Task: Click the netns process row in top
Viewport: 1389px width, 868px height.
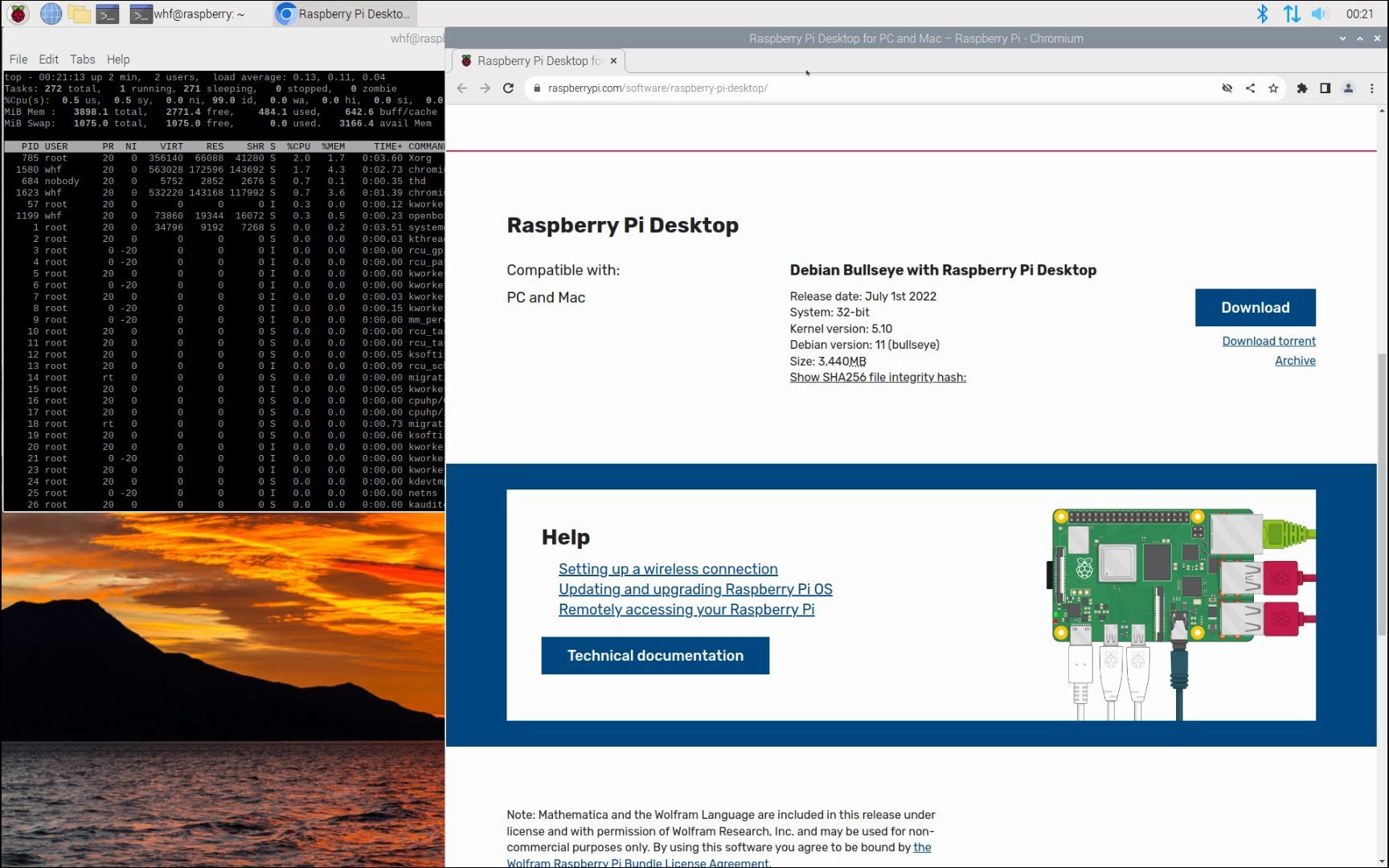Action: click(x=224, y=493)
